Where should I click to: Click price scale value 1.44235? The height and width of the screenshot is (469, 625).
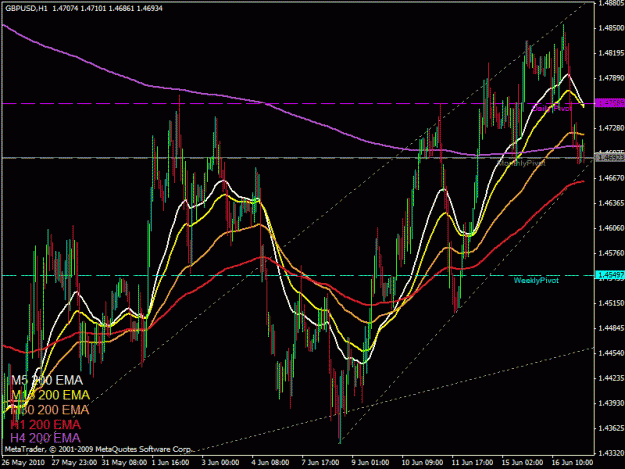click(x=611, y=378)
